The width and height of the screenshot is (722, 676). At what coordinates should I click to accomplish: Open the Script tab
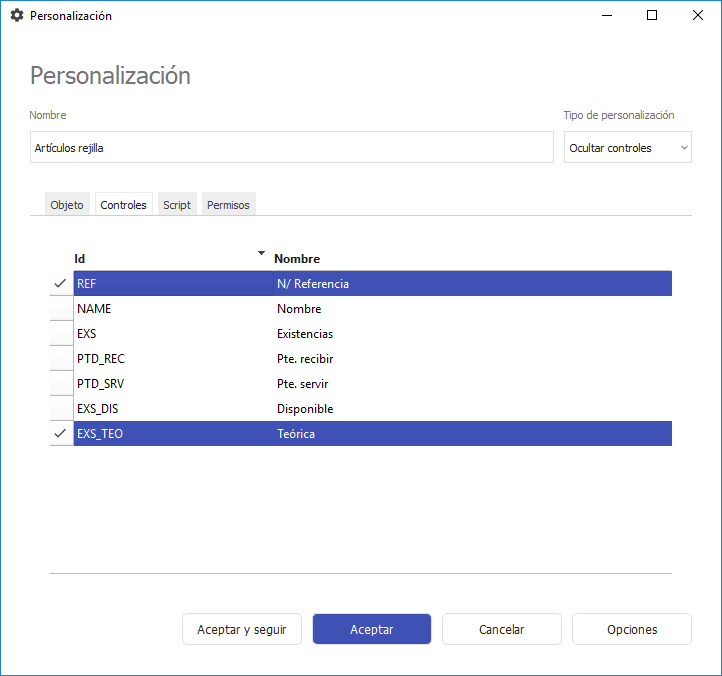tap(177, 205)
